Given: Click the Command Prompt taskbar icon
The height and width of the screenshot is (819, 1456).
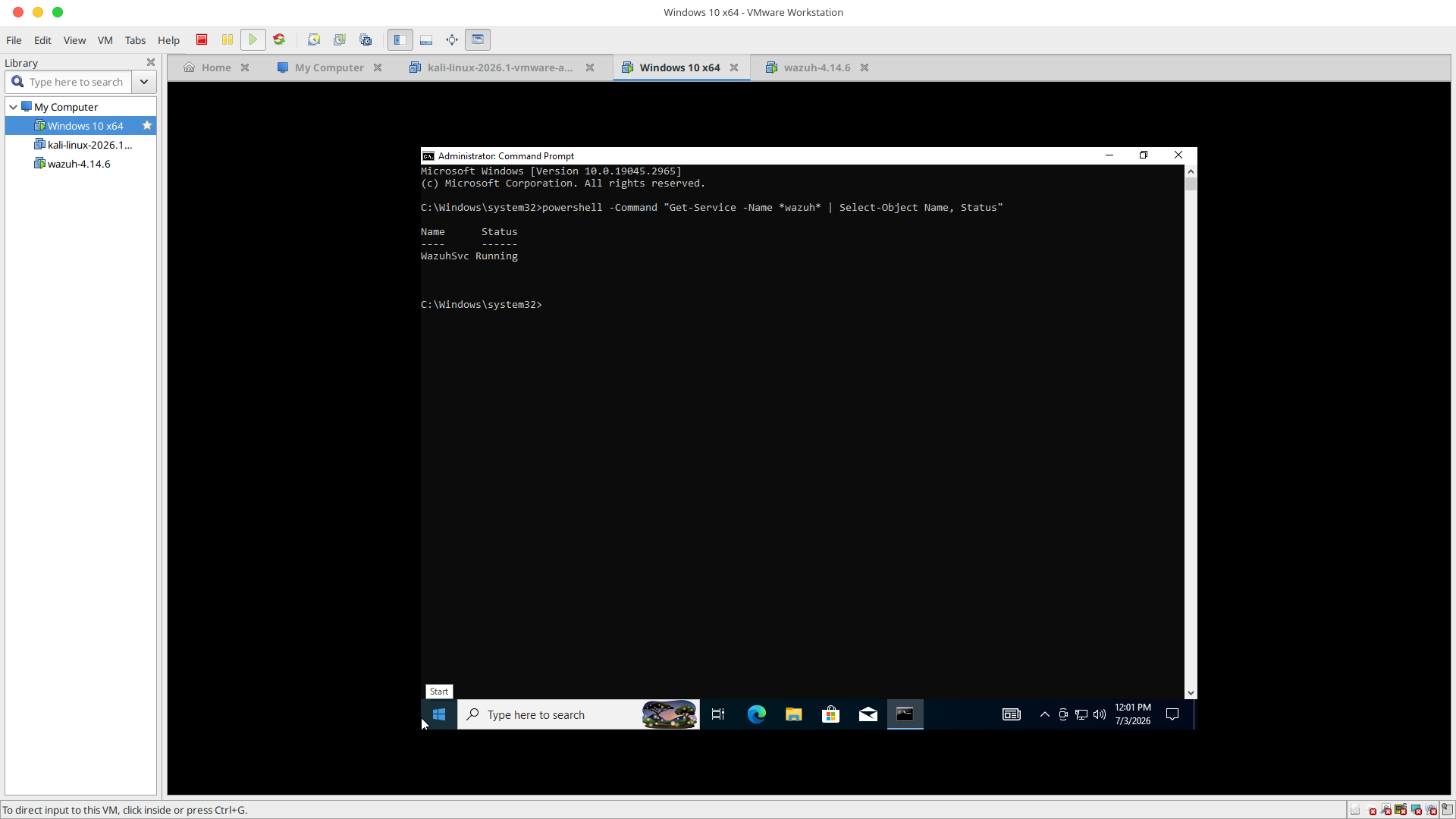Looking at the screenshot, I should pyautogui.click(x=905, y=714).
